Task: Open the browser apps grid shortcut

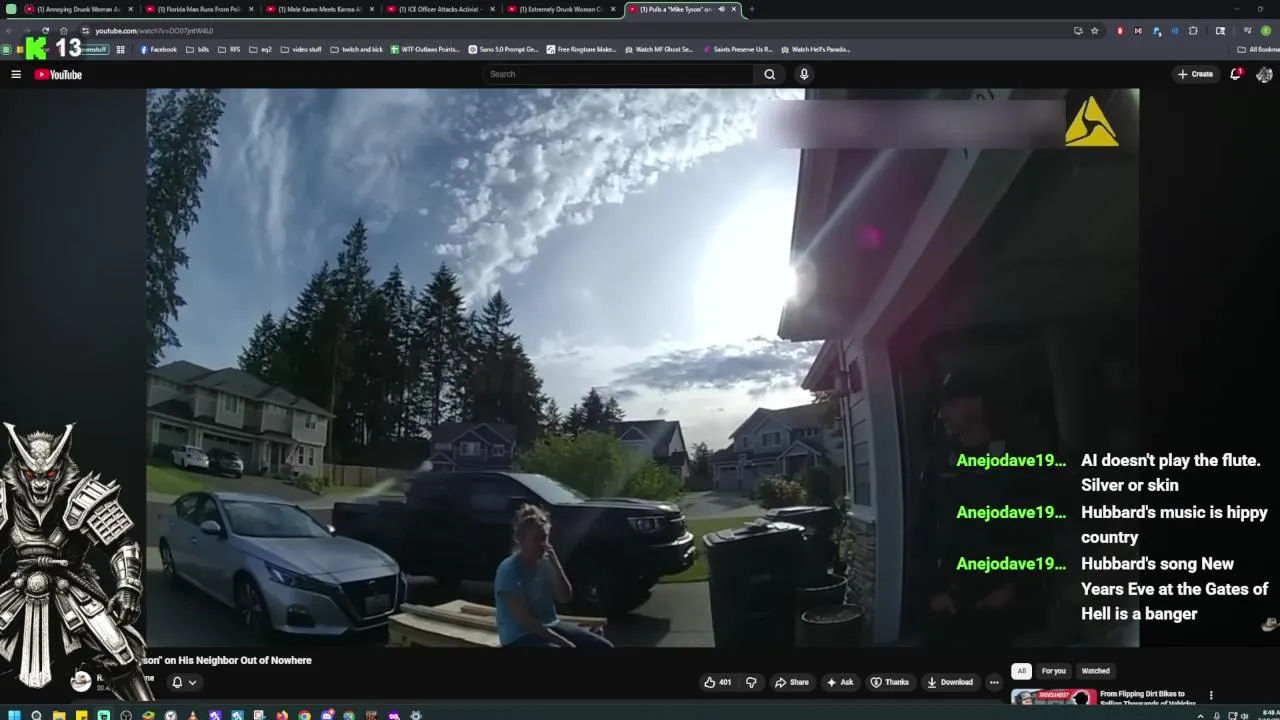Action: coord(121,49)
